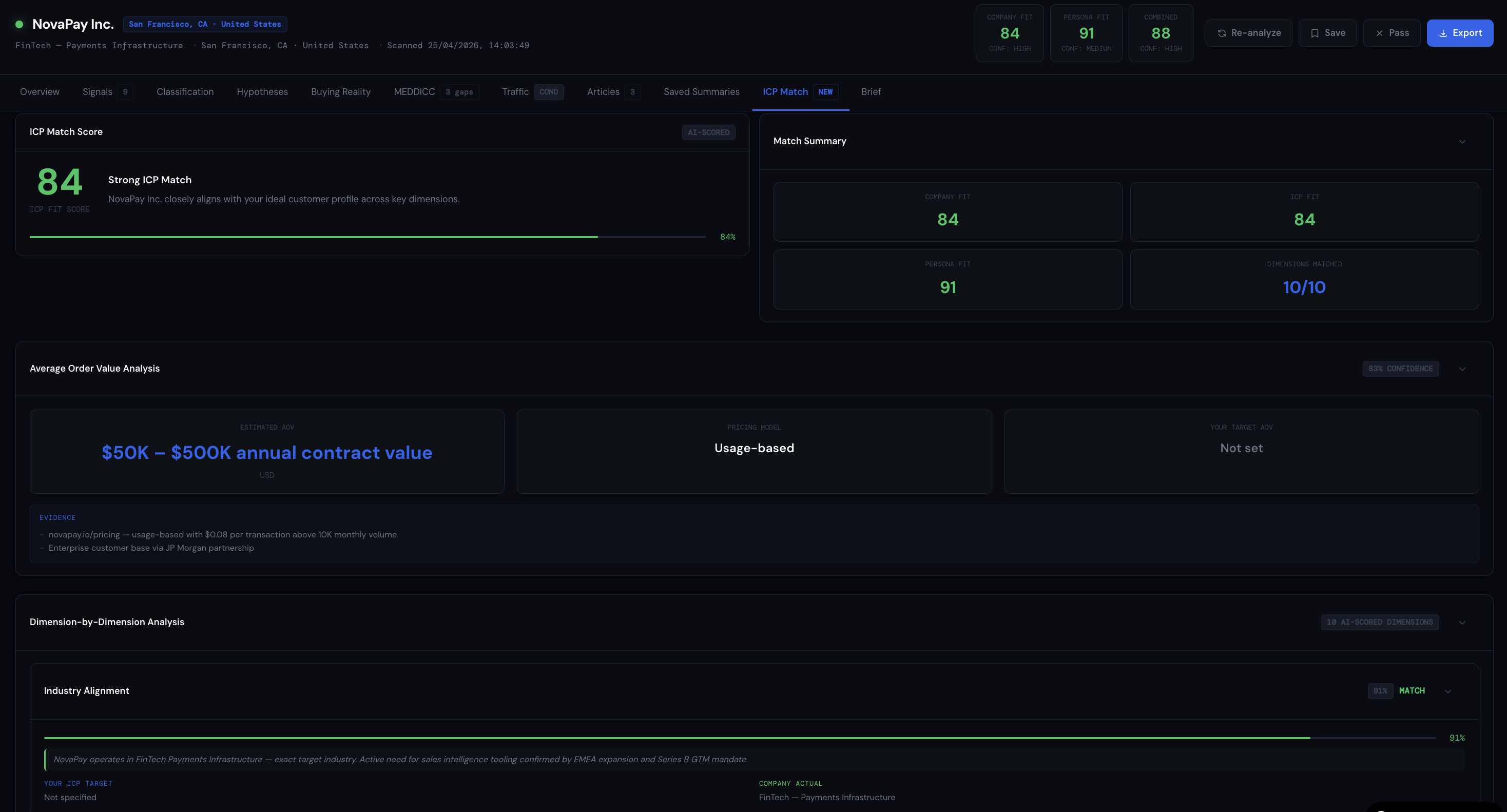Click the 91% MATCH label
The image size is (1507, 812).
(x=1396, y=691)
